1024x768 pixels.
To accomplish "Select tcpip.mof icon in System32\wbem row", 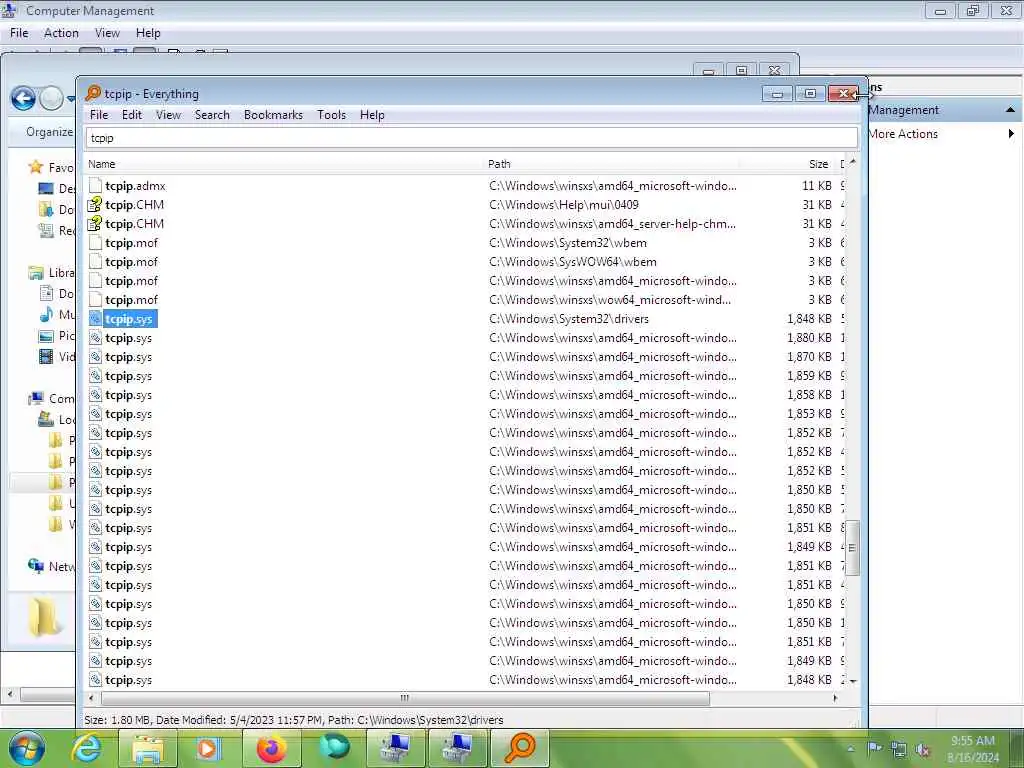I will tap(95, 243).
